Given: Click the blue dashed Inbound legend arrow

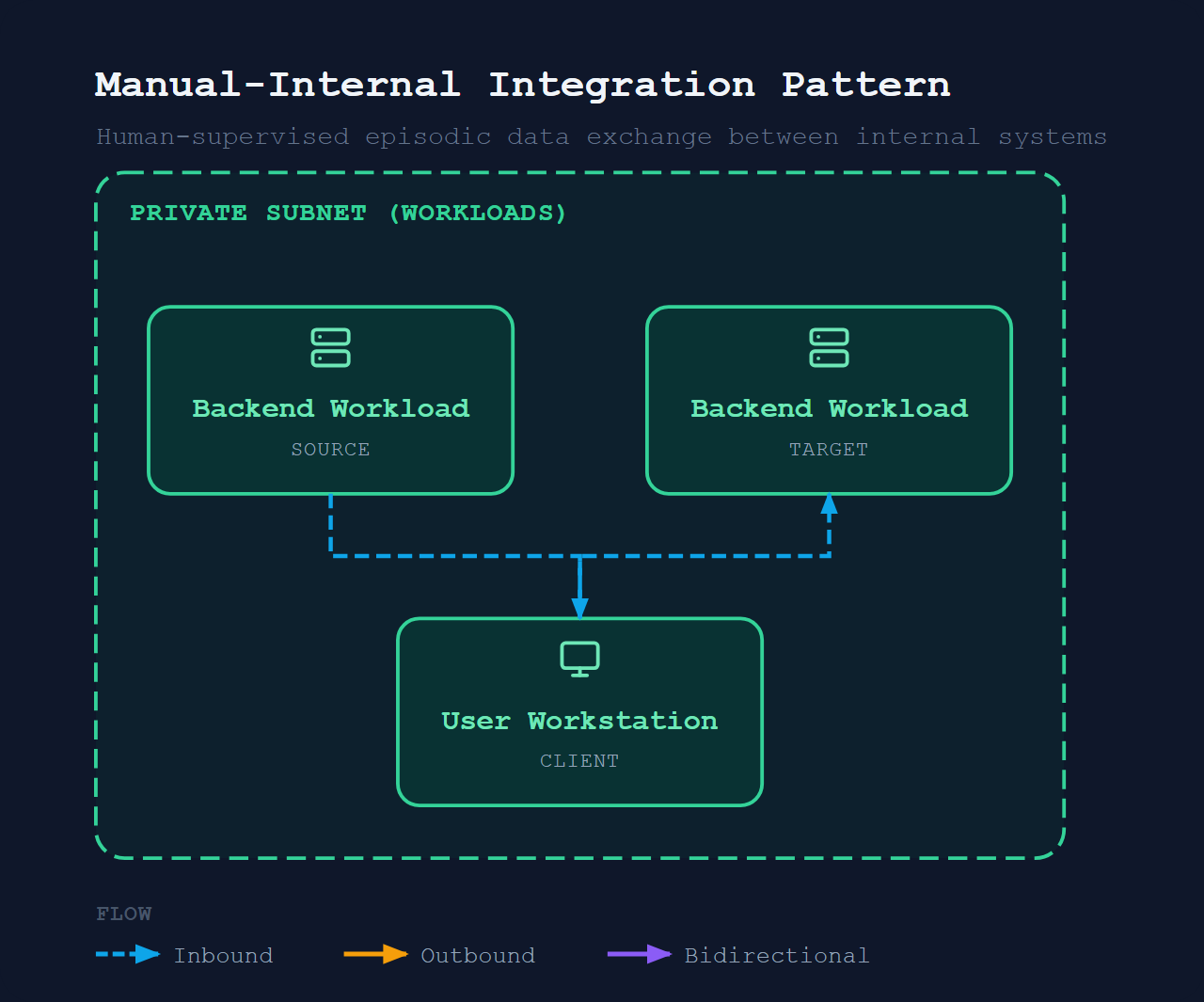Looking at the screenshot, I should tap(129, 954).
